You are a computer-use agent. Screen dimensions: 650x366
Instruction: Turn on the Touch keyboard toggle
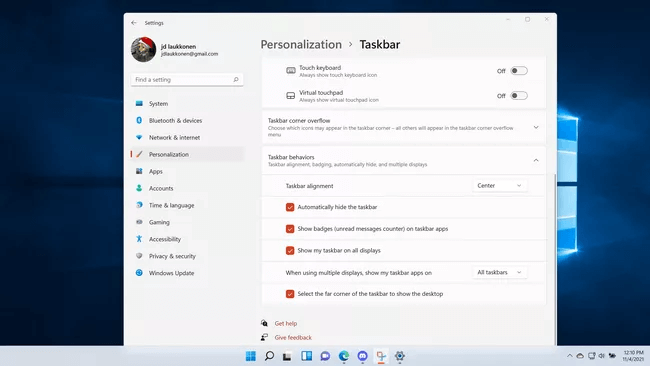[519, 71]
